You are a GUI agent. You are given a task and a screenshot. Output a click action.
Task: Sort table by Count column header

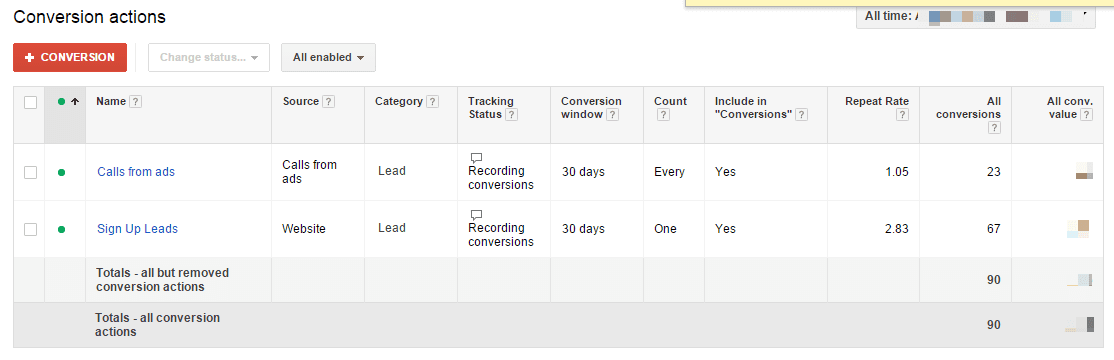671,102
